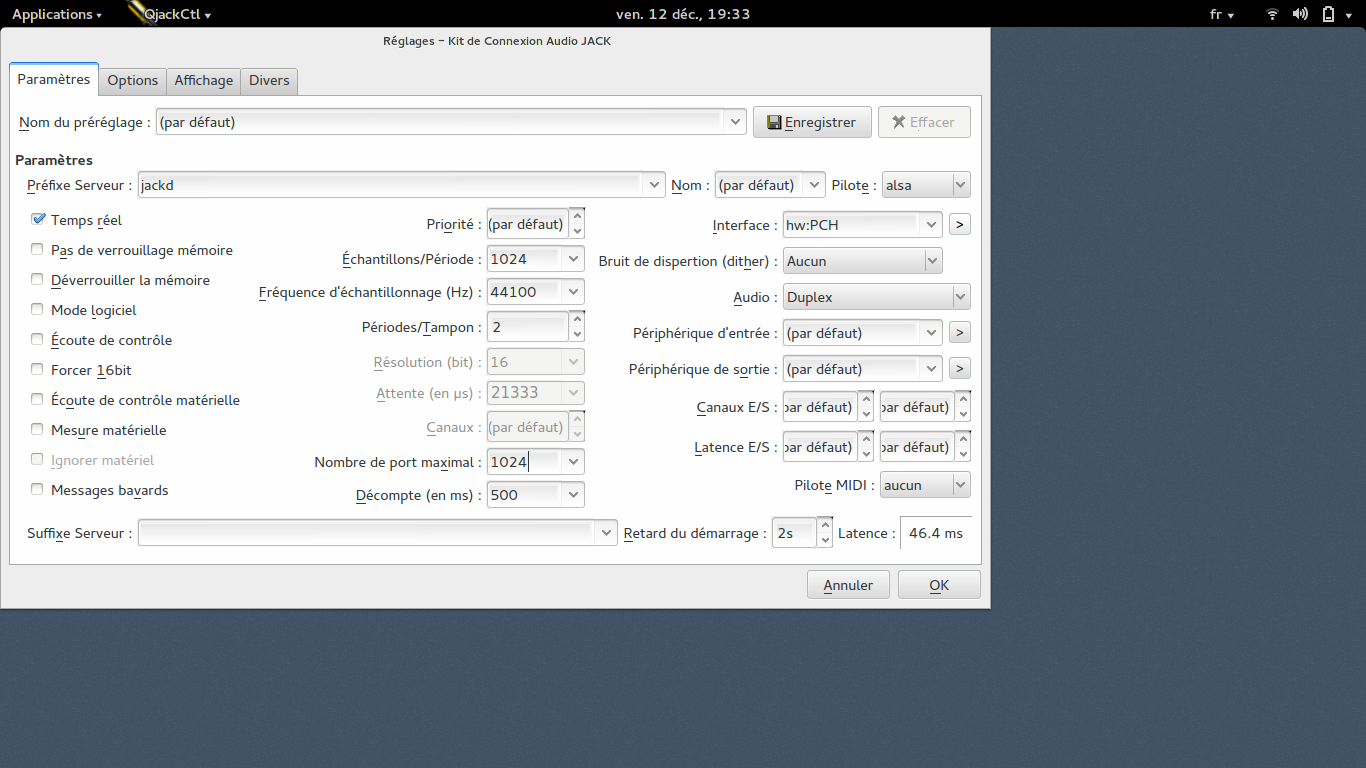Click the floppy disk icon on Enregistrer

click(x=773, y=122)
